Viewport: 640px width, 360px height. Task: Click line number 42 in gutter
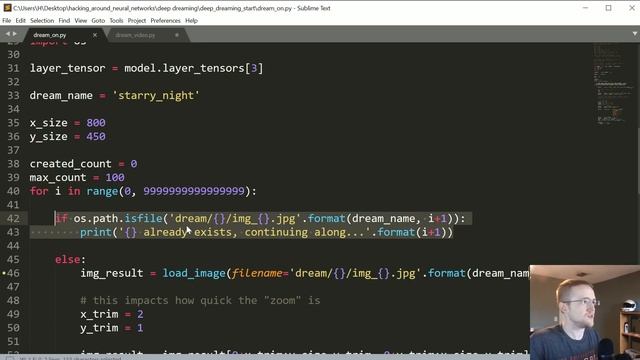(13, 218)
